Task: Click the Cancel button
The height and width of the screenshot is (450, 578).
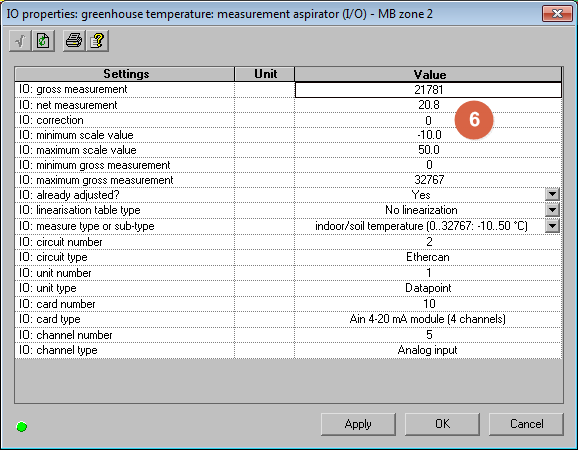Action: (x=526, y=424)
